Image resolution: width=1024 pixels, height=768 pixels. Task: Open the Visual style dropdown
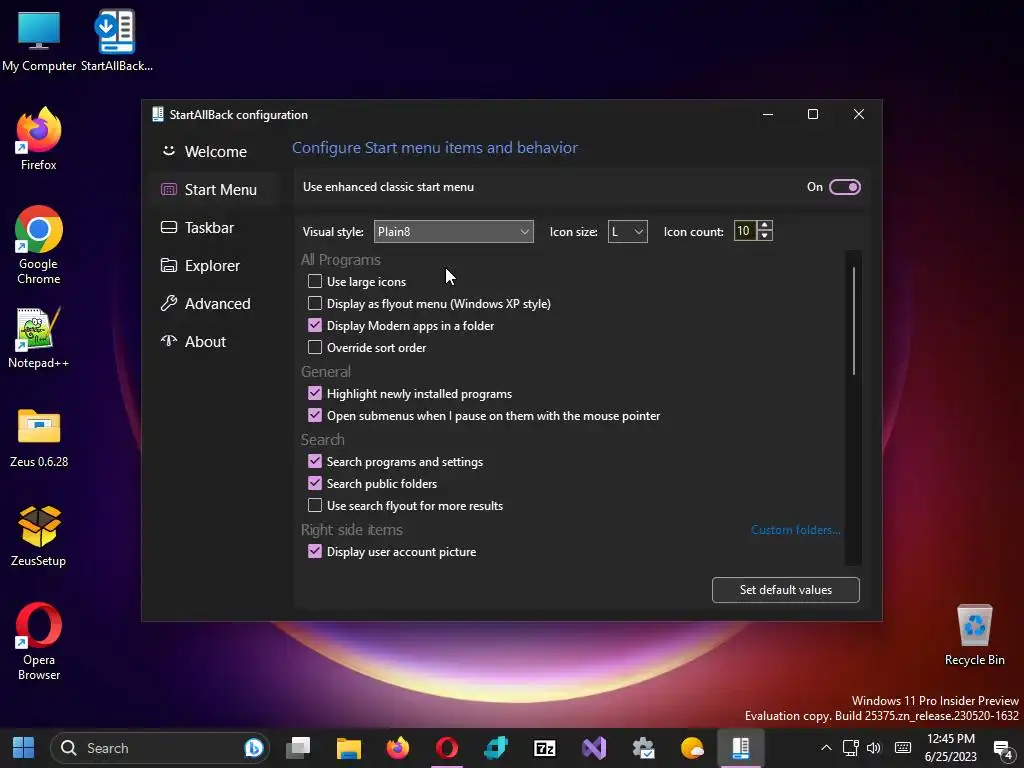point(453,232)
